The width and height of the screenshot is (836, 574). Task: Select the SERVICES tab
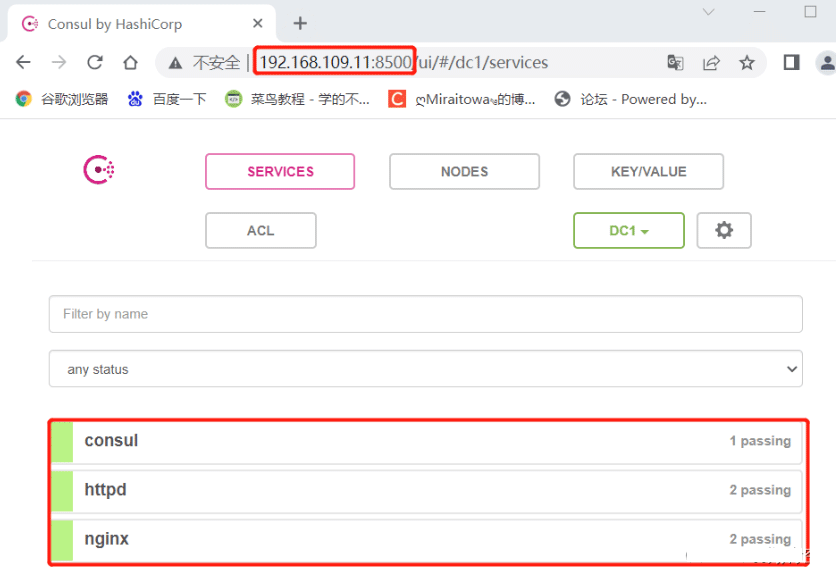[280, 172]
